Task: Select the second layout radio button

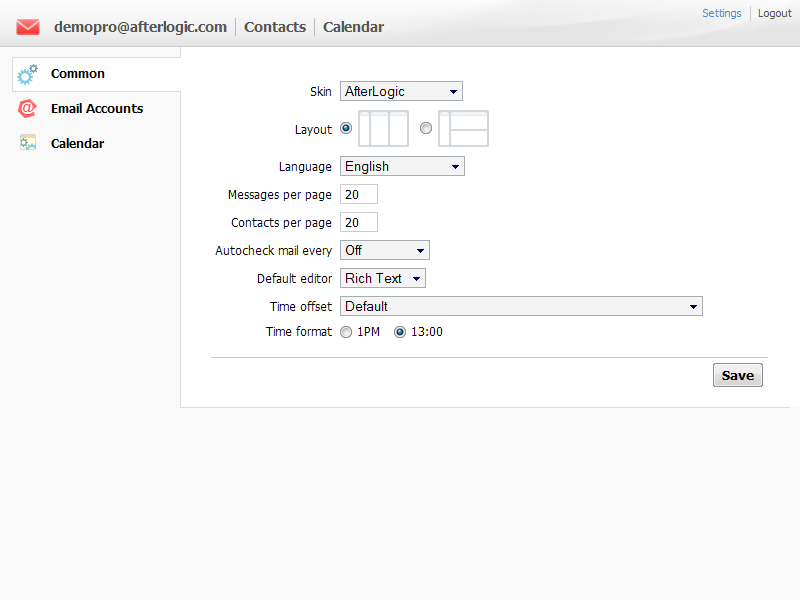Action: coord(426,128)
